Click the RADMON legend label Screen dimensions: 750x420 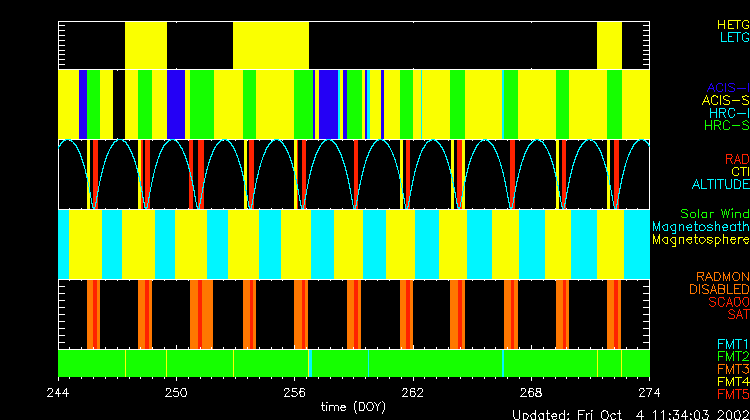(723, 277)
